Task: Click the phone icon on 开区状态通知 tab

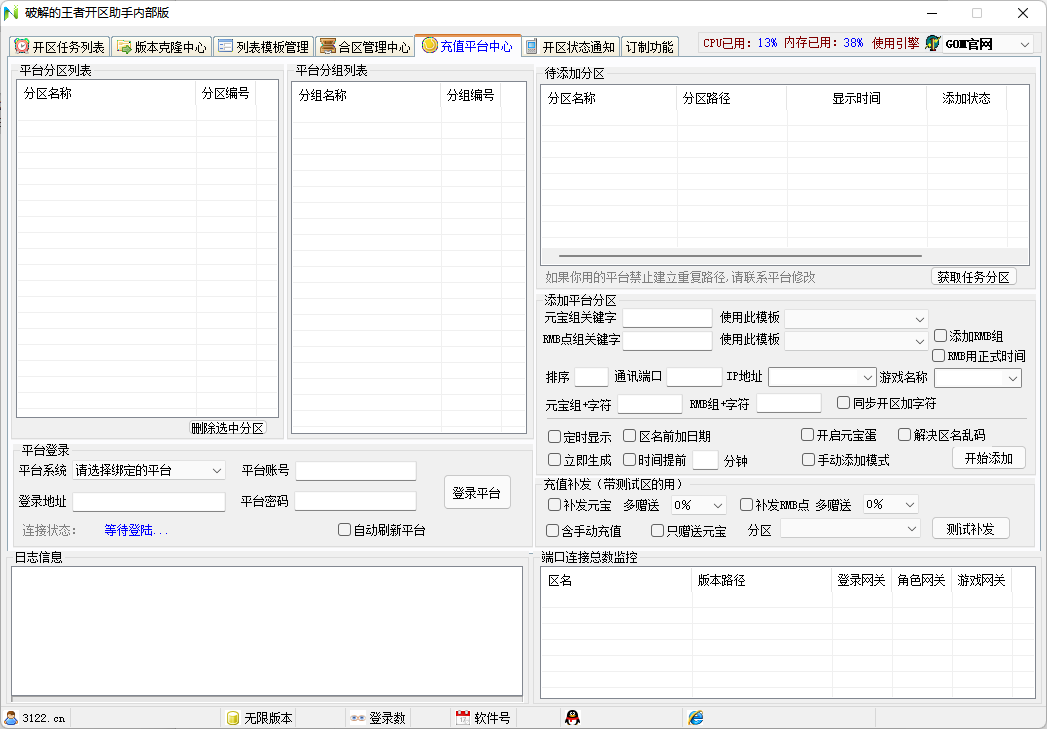Action: point(532,46)
